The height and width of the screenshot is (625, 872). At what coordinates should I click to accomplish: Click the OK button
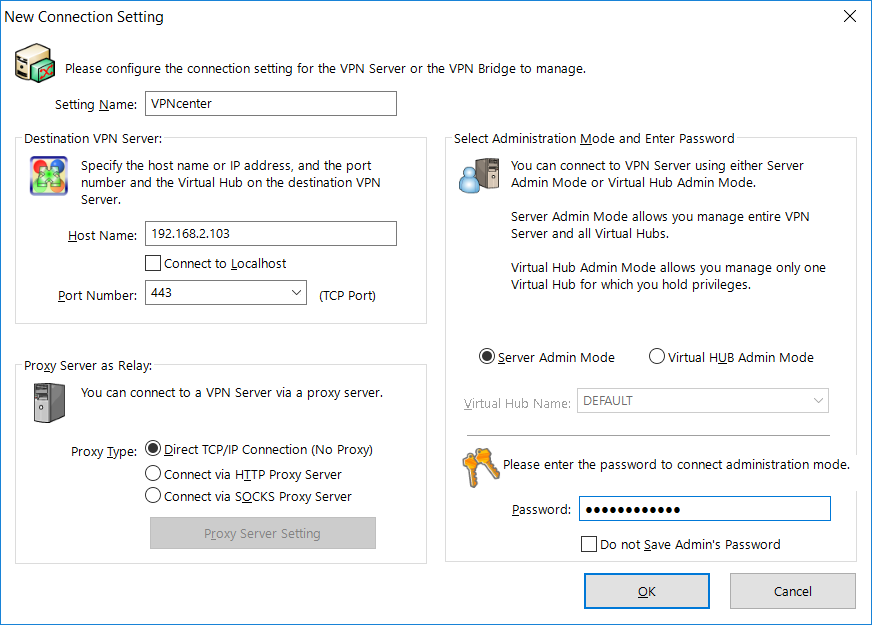(x=647, y=591)
